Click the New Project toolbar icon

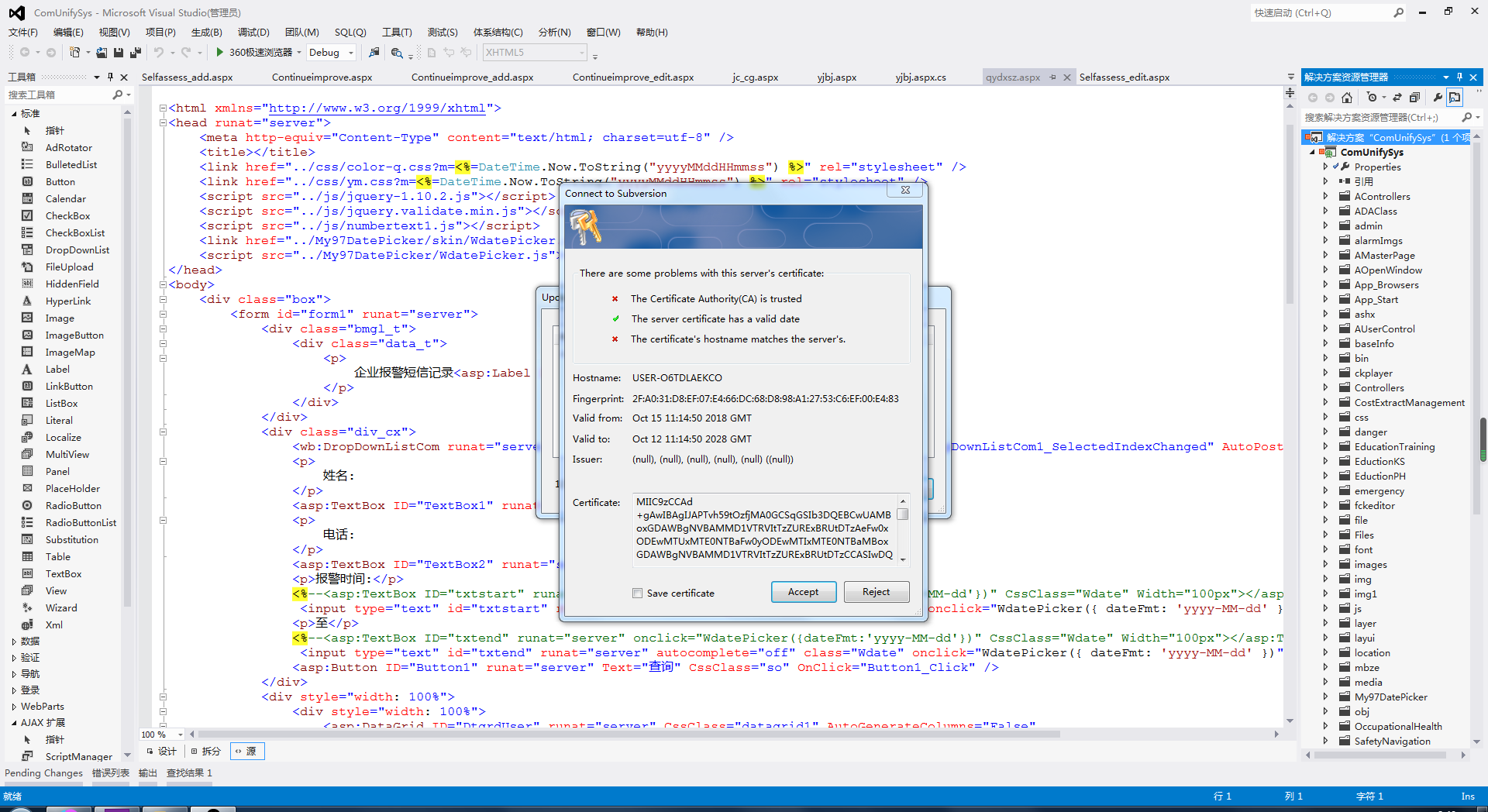point(74,53)
